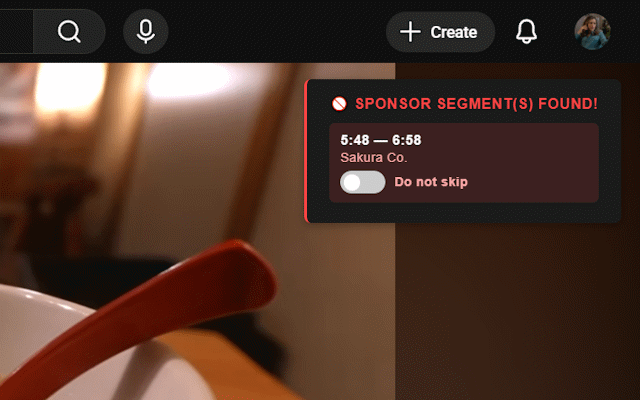Click the "Create" text label
Screen dimensions: 640x400
pyautogui.click(x=453, y=32)
